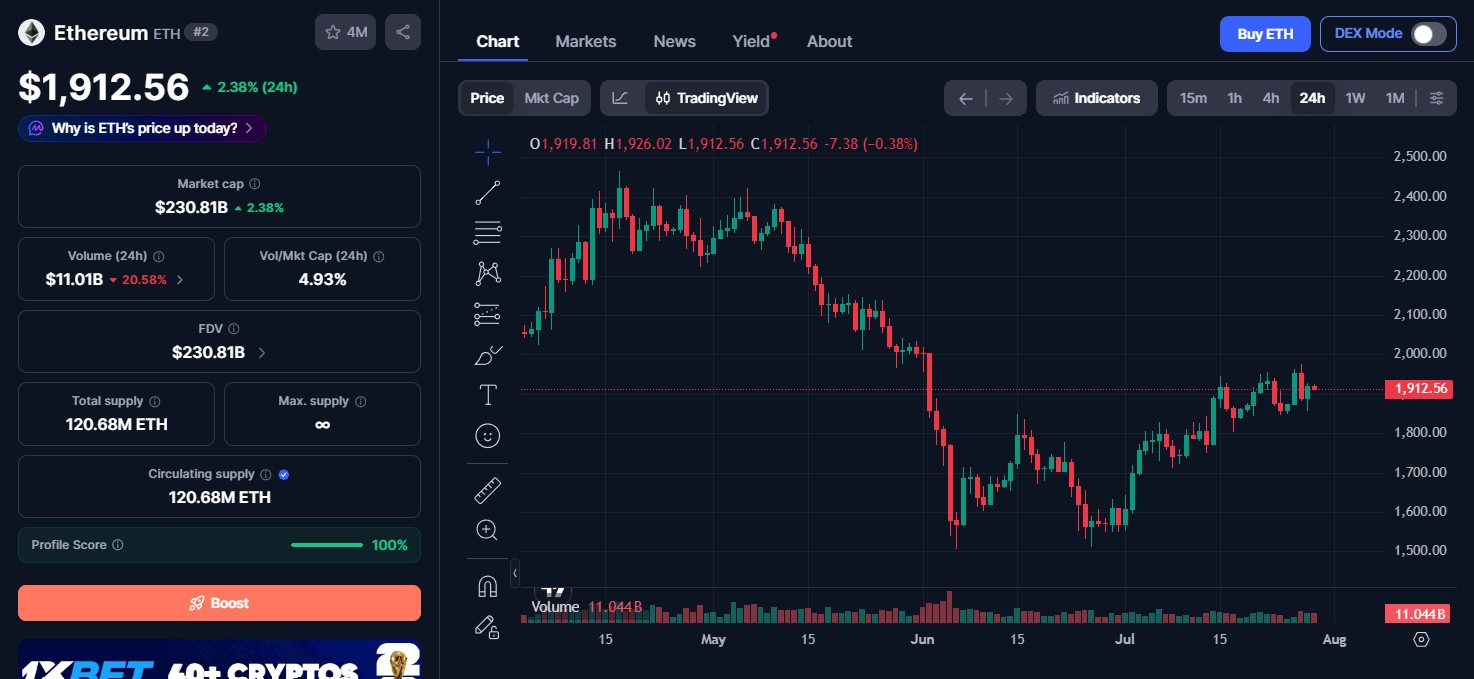
Task: Open the forecasting and position tool
Action: [488, 314]
